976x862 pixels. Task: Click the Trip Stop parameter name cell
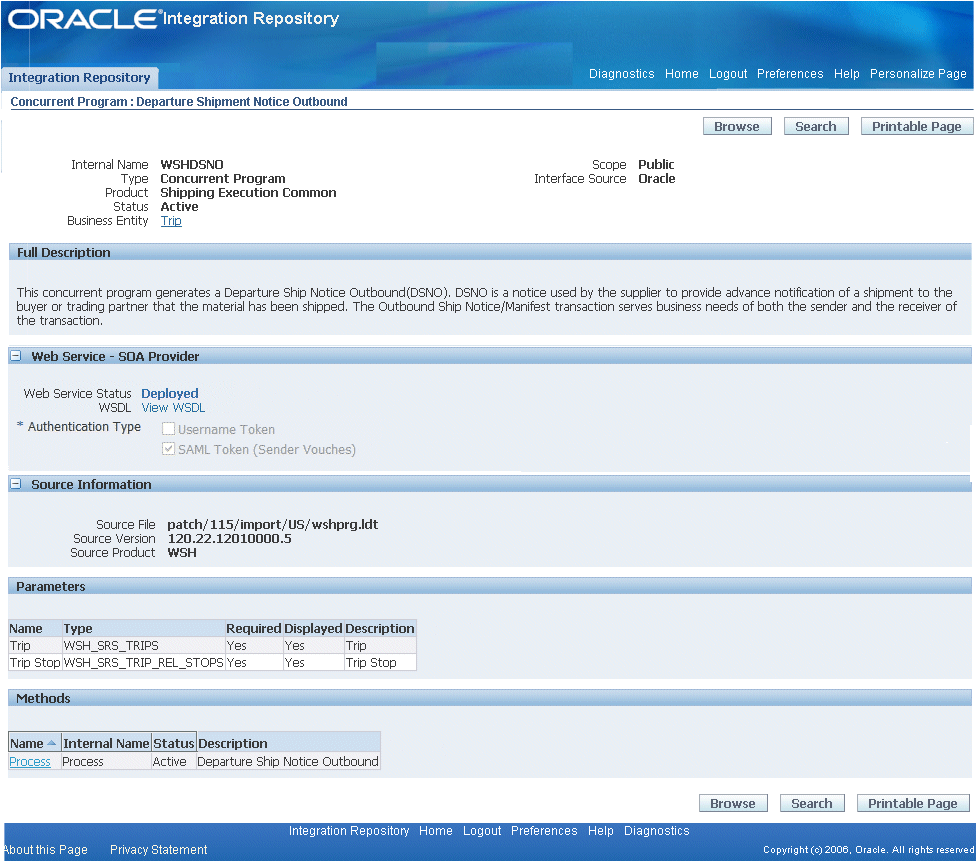(35, 663)
